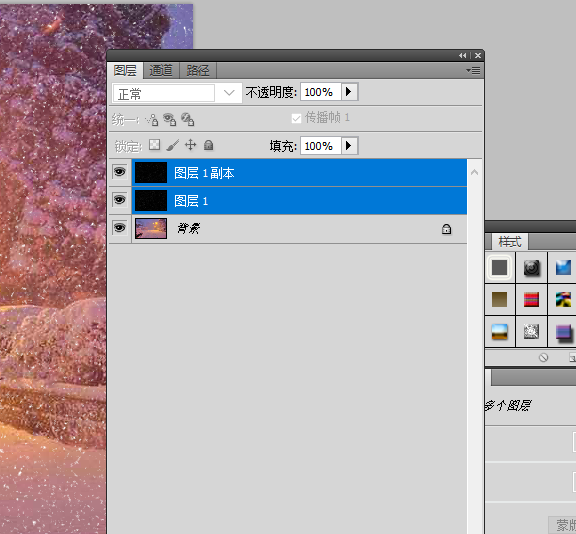Click the clear style icon in Styles panel
576x534 pixels.
(x=544, y=357)
